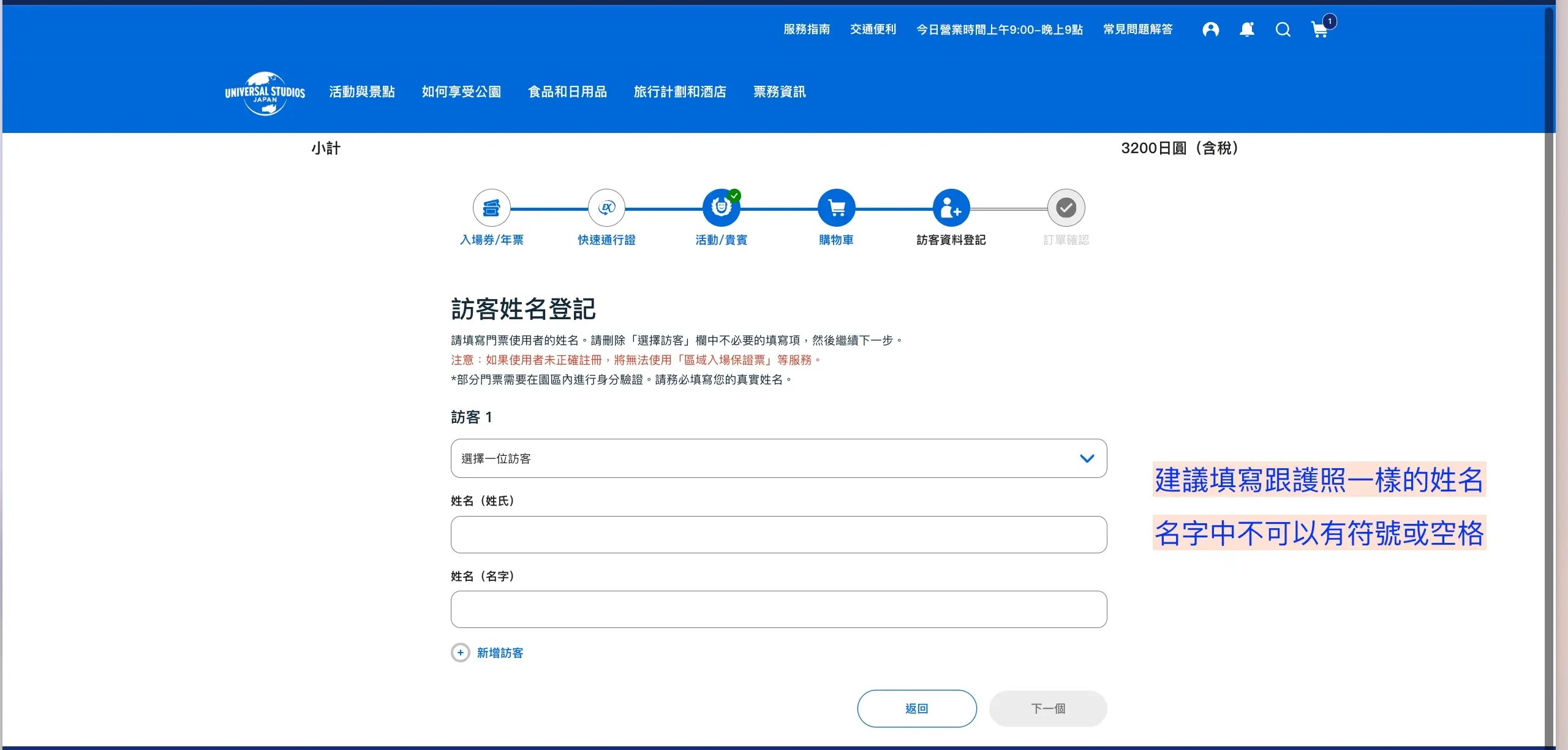
Task: Open the 票務資訊 menu
Action: pos(779,92)
